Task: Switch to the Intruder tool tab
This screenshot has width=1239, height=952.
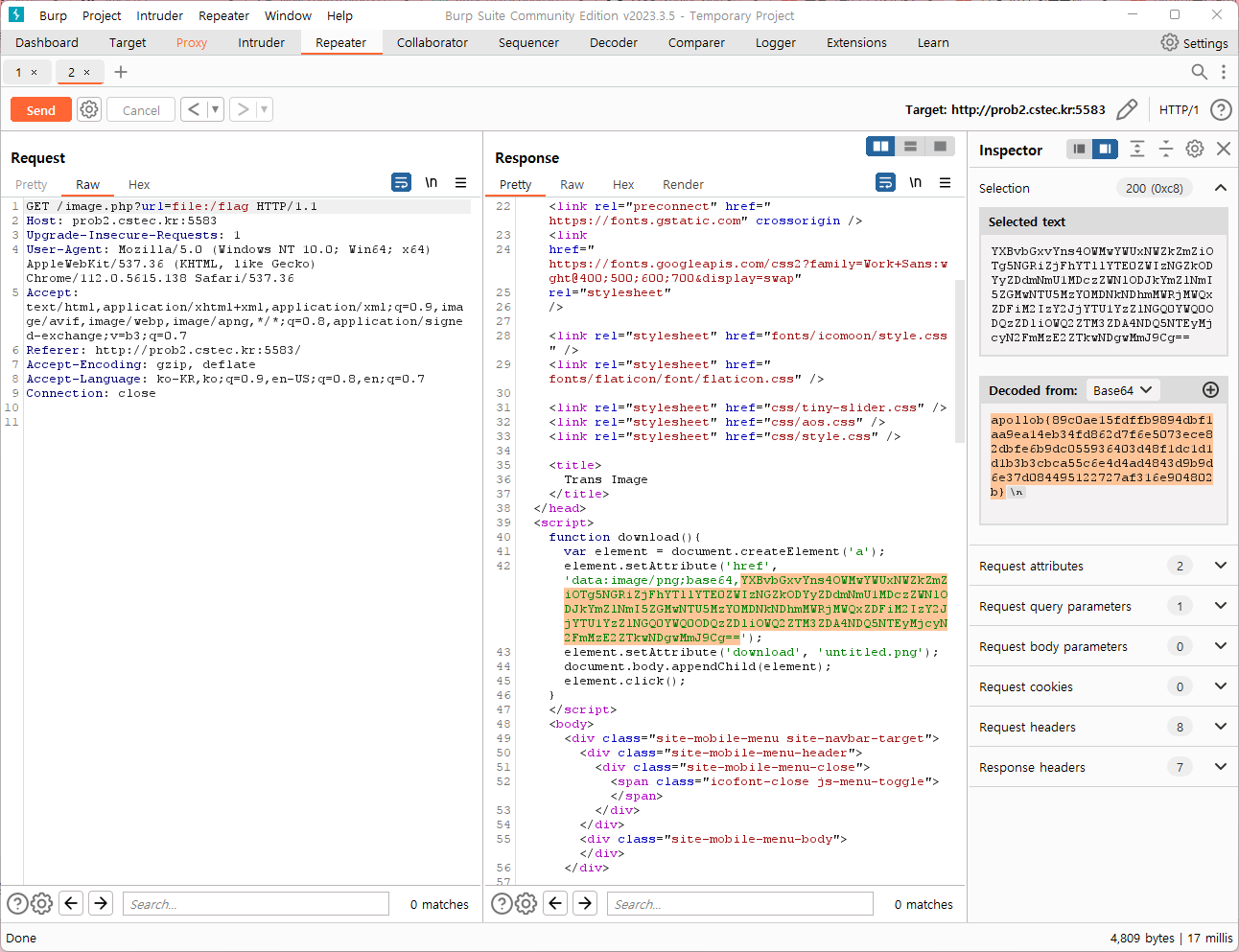Action: (261, 42)
